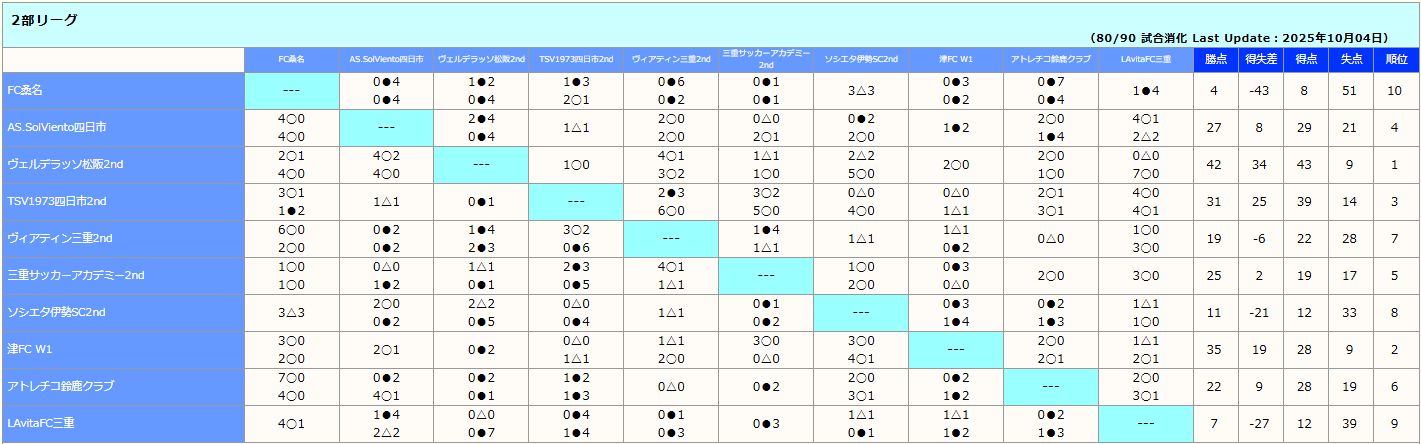This screenshot has width=1421, height=444.
Task: Click the 2部リーグ title heading
Action: (44, 20)
